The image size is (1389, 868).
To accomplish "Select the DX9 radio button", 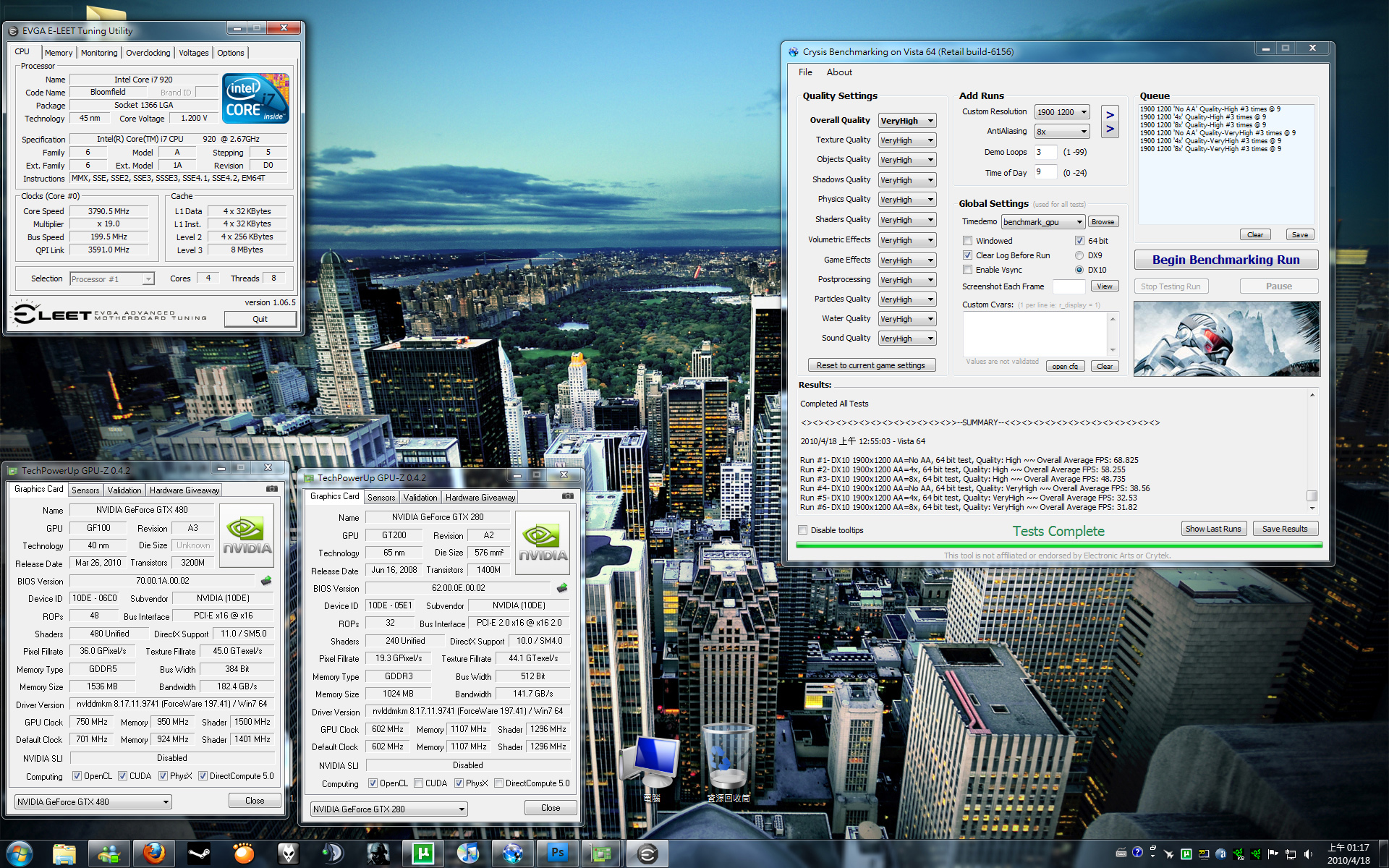I will 1079,255.
